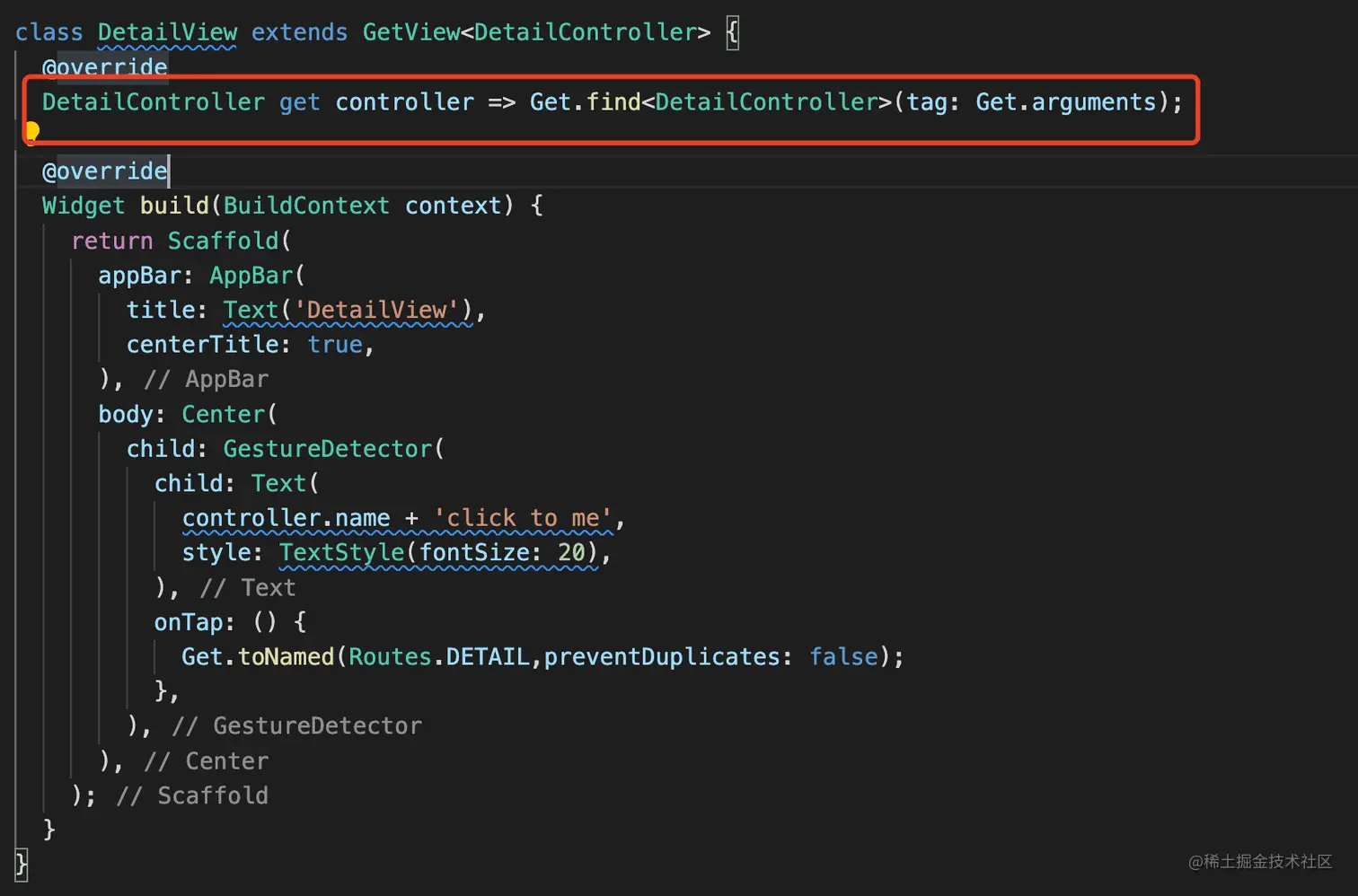
Task: Click the GestureDetector constructor call
Action: pos(328,449)
